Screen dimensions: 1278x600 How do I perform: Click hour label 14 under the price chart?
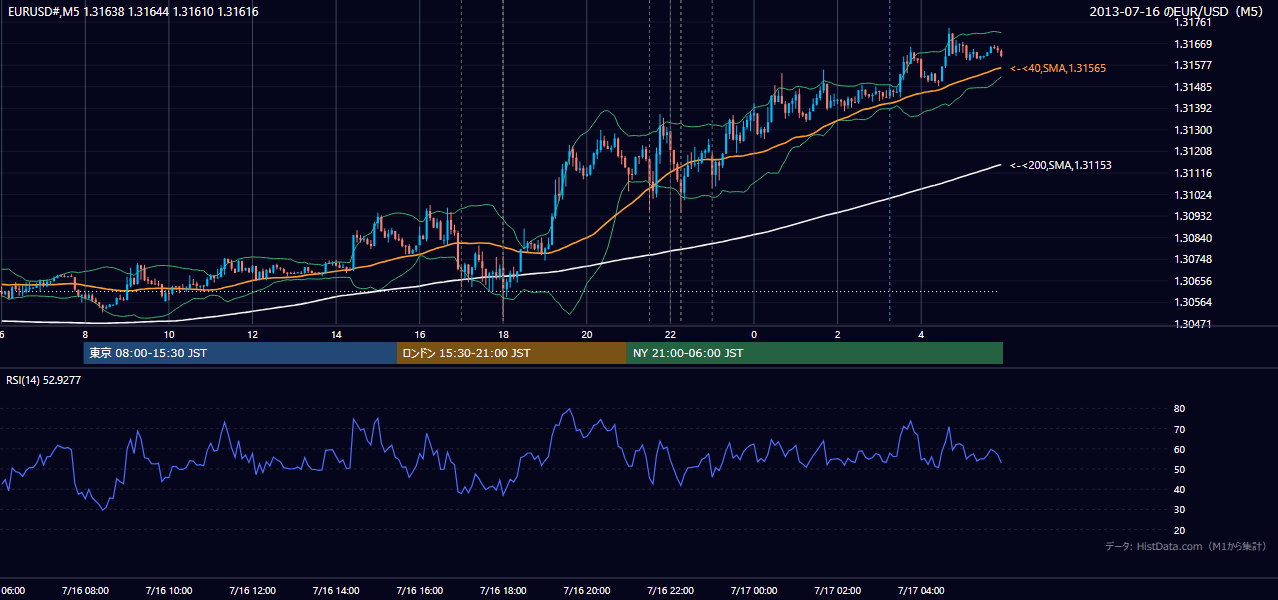[x=336, y=335]
